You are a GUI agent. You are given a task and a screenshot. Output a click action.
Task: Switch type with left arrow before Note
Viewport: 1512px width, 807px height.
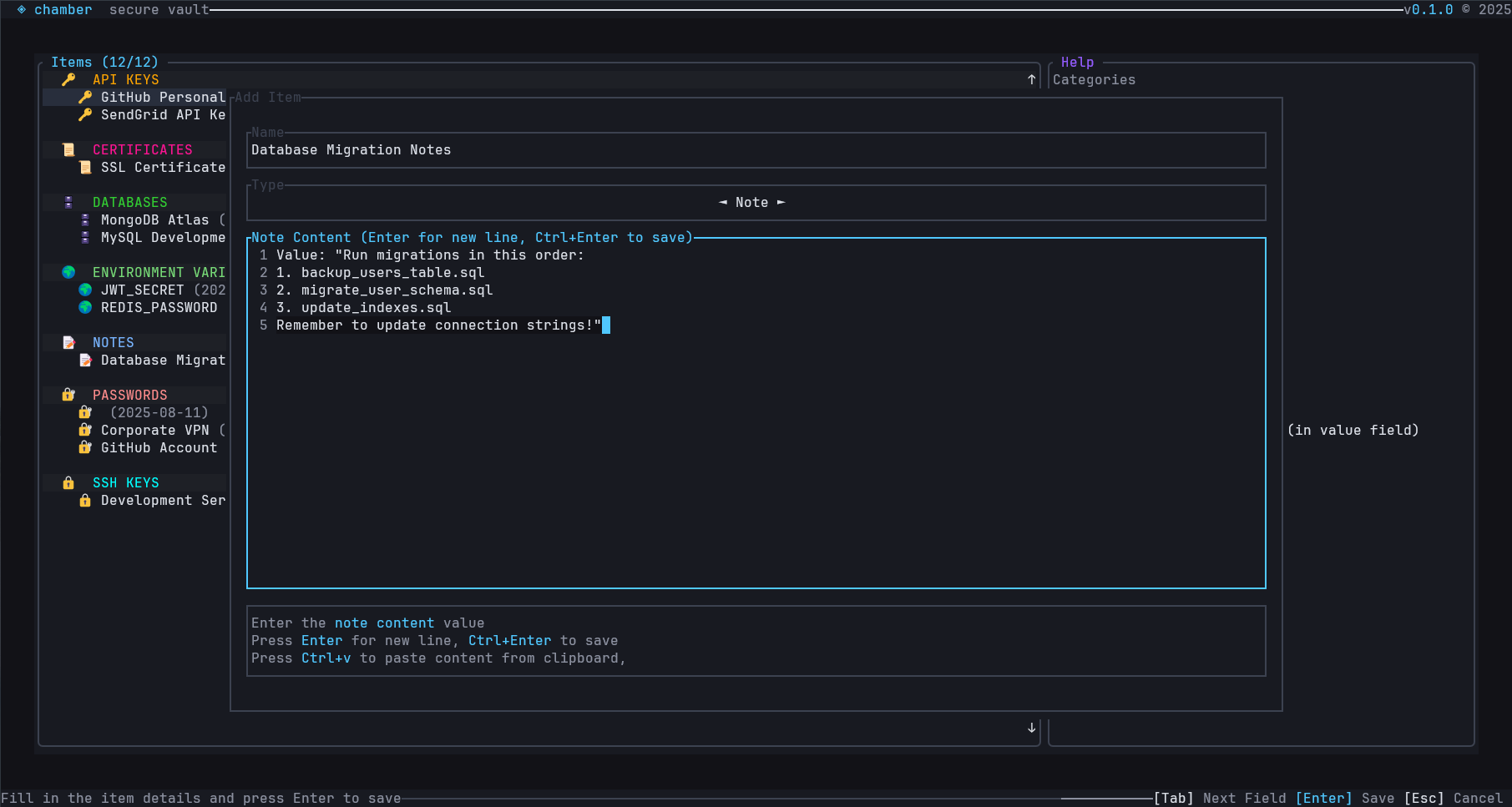click(723, 203)
